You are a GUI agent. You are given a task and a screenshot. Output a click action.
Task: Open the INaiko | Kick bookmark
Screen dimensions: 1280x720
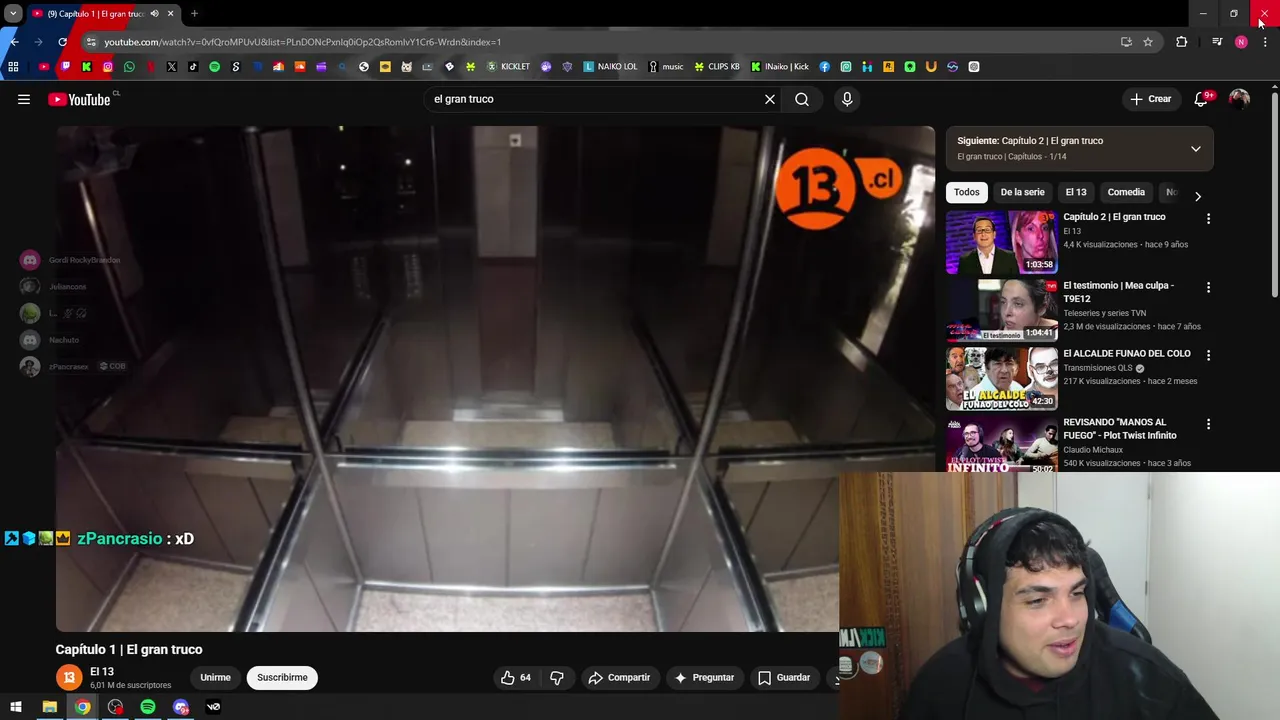tap(780, 67)
